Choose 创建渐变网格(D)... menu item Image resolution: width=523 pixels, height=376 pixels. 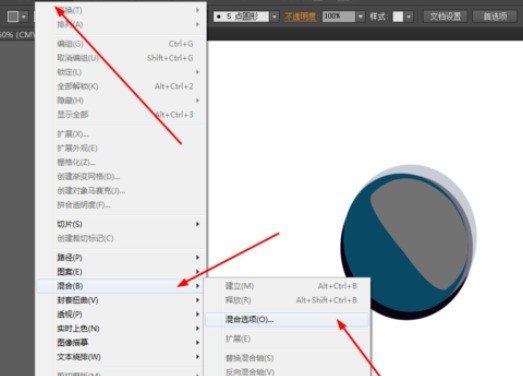(x=121, y=176)
